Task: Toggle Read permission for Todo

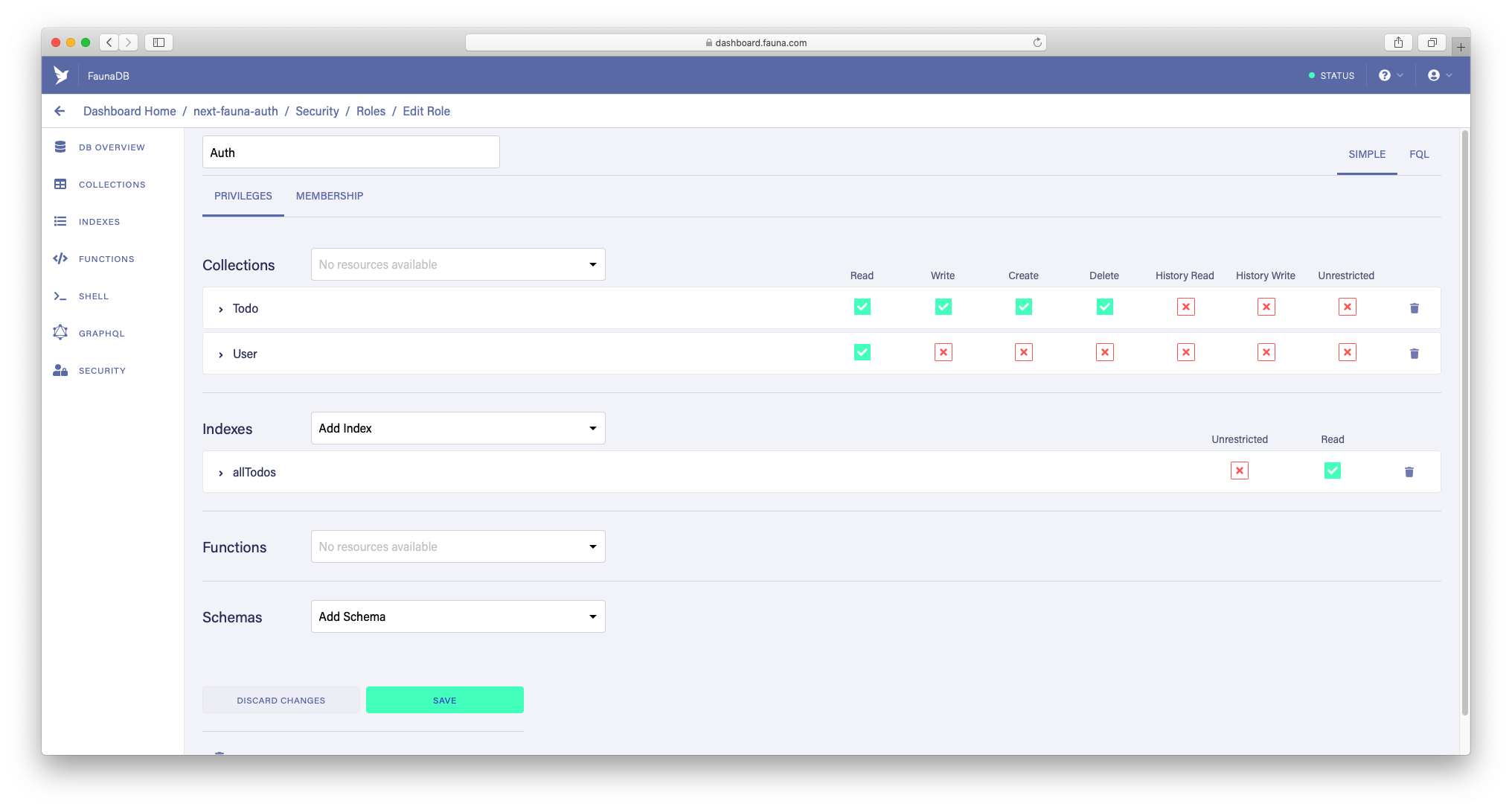Action: [x=862, y=307]
